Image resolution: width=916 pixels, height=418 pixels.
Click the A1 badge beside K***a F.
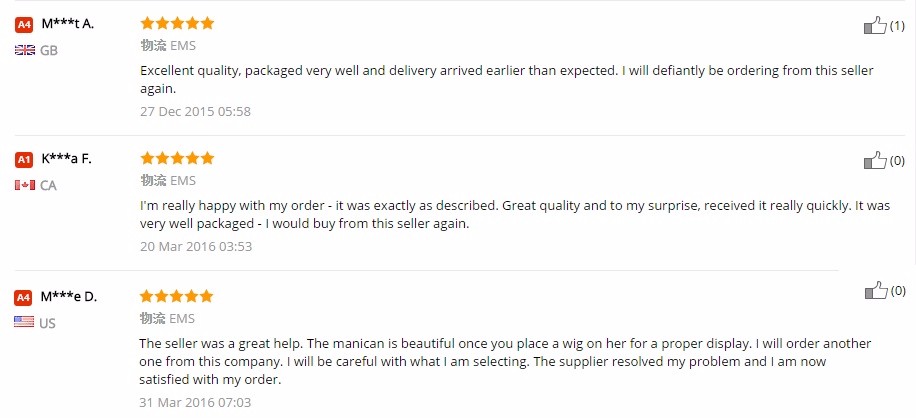click(25, 159)
